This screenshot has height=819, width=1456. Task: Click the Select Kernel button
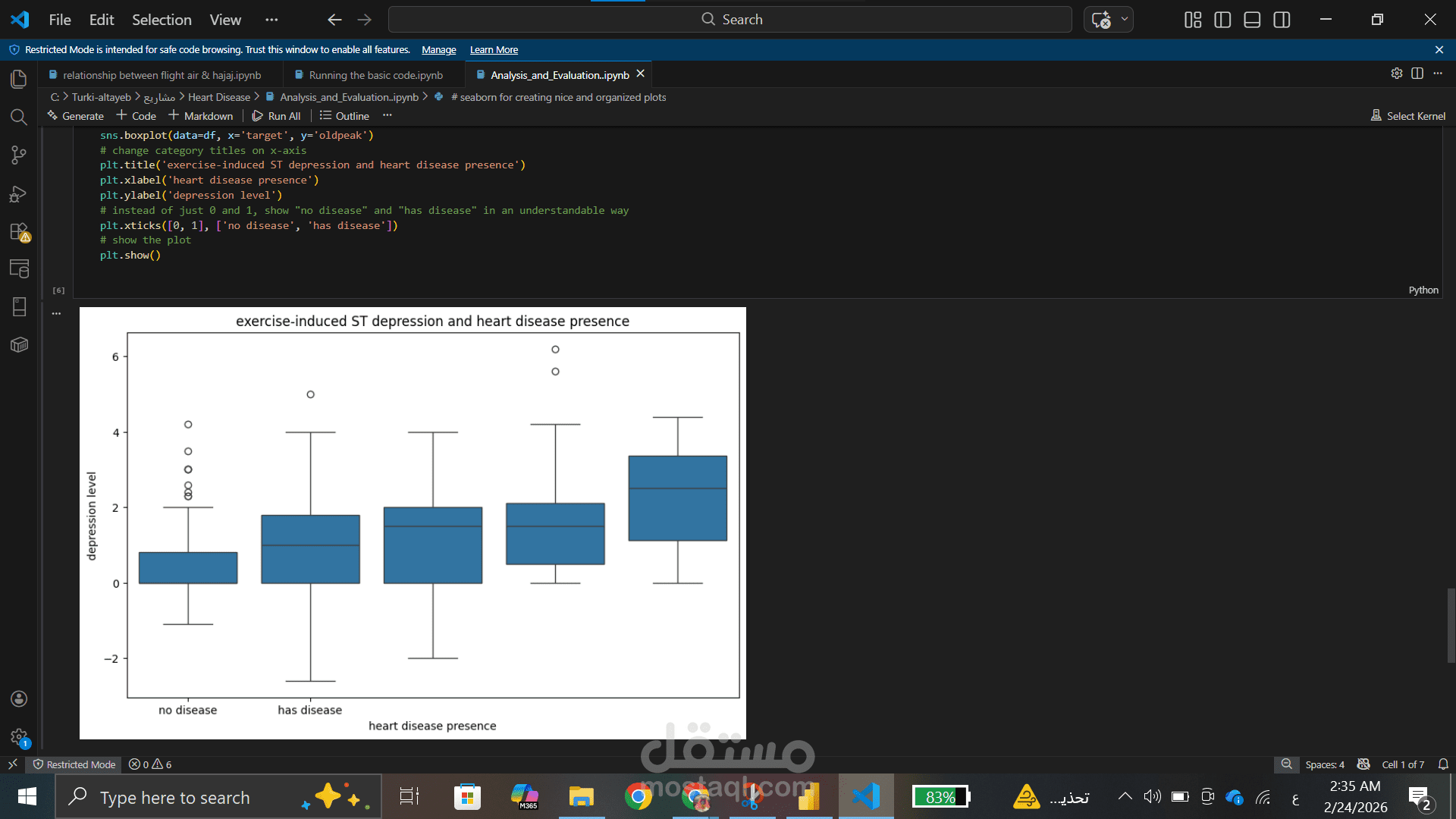(1408, 115)
